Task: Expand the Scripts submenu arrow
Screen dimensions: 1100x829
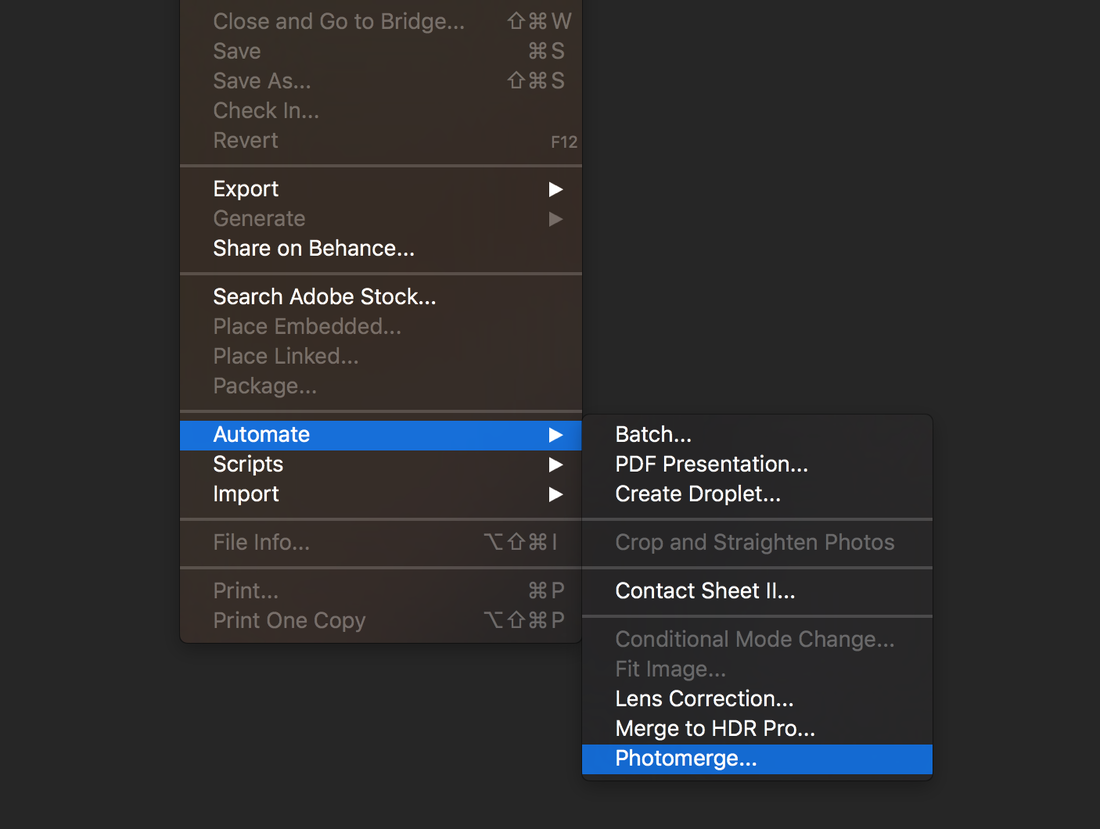Action: coord(556,465)
